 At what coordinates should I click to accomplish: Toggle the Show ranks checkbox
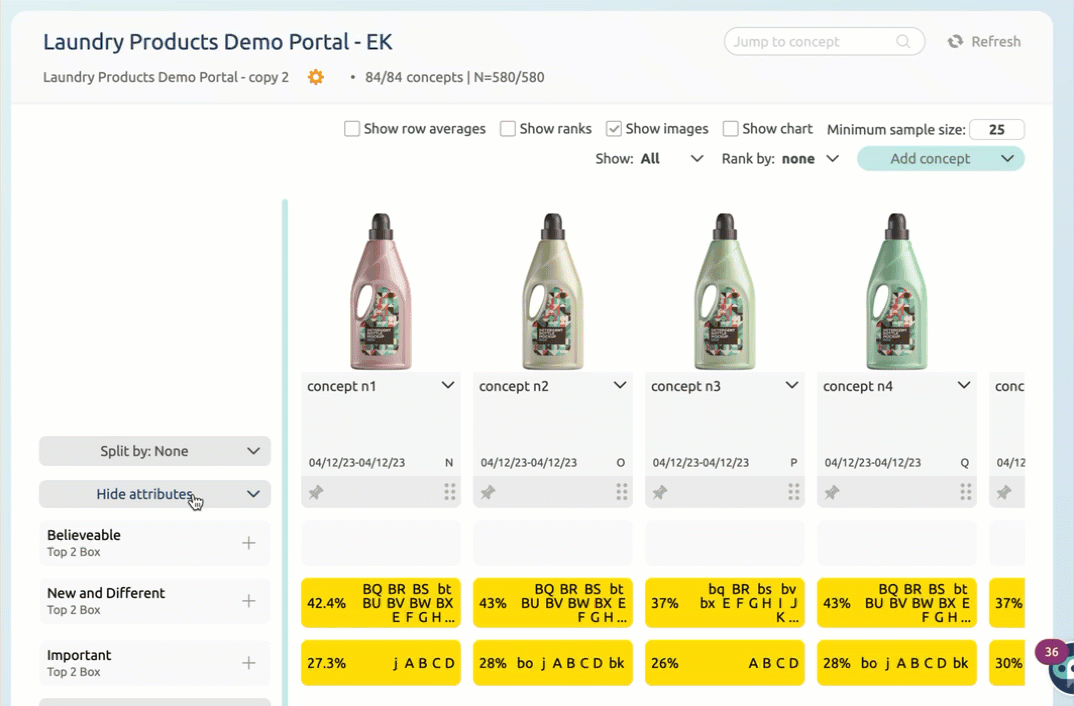point(508,129)
